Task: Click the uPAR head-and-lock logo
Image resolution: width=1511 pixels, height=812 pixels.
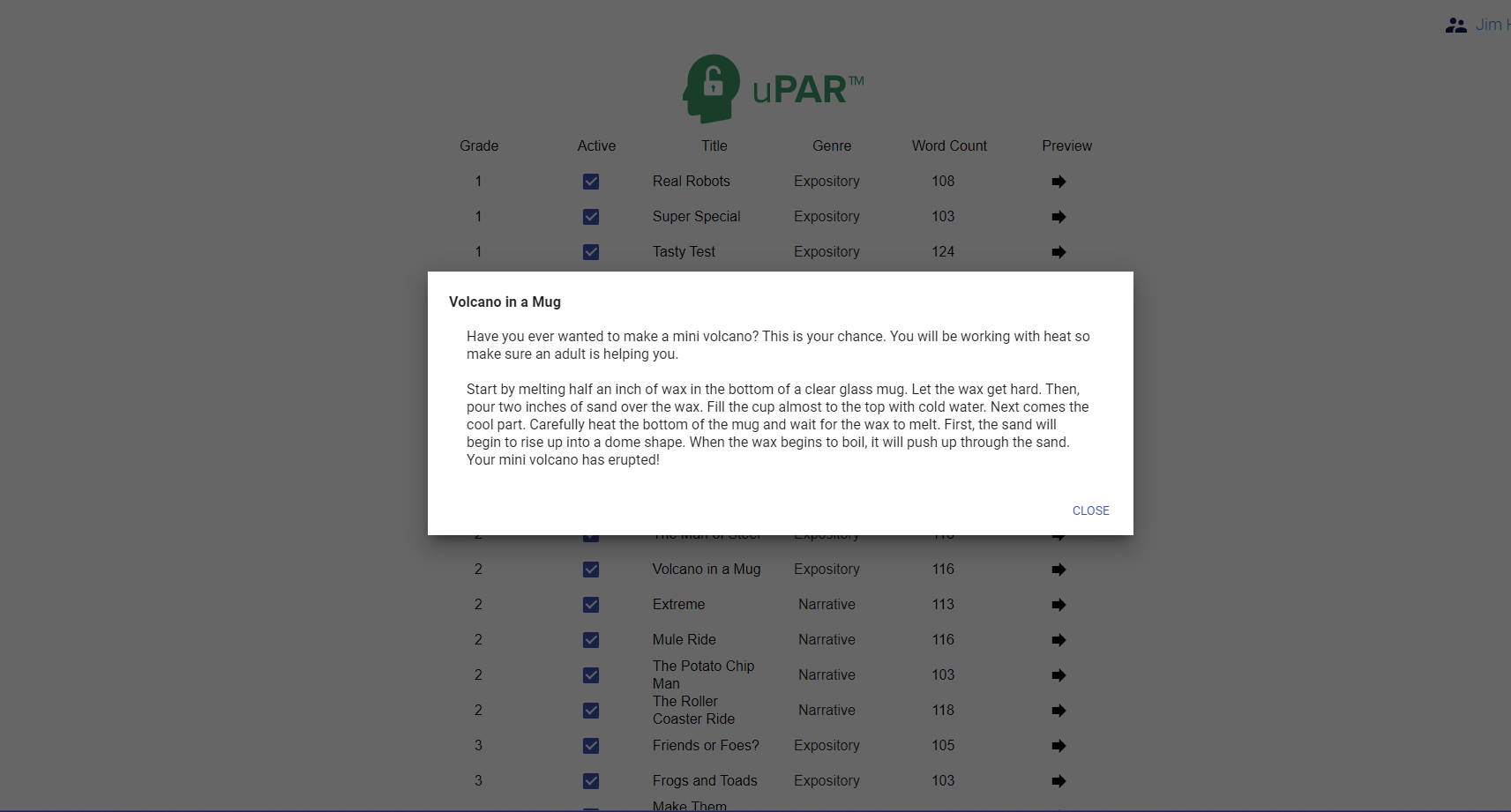Action: click(711, 88)
